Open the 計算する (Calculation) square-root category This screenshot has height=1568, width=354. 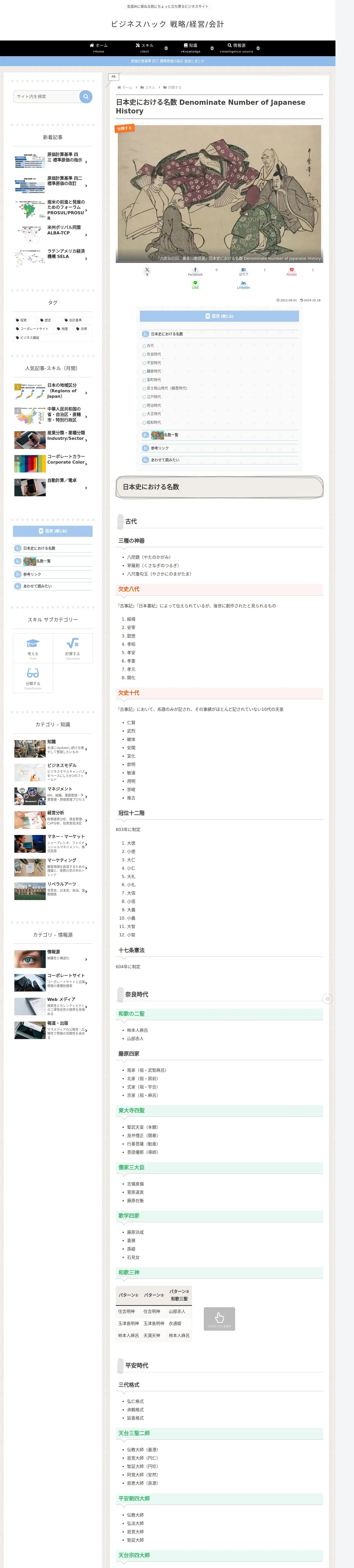[72, 648]
